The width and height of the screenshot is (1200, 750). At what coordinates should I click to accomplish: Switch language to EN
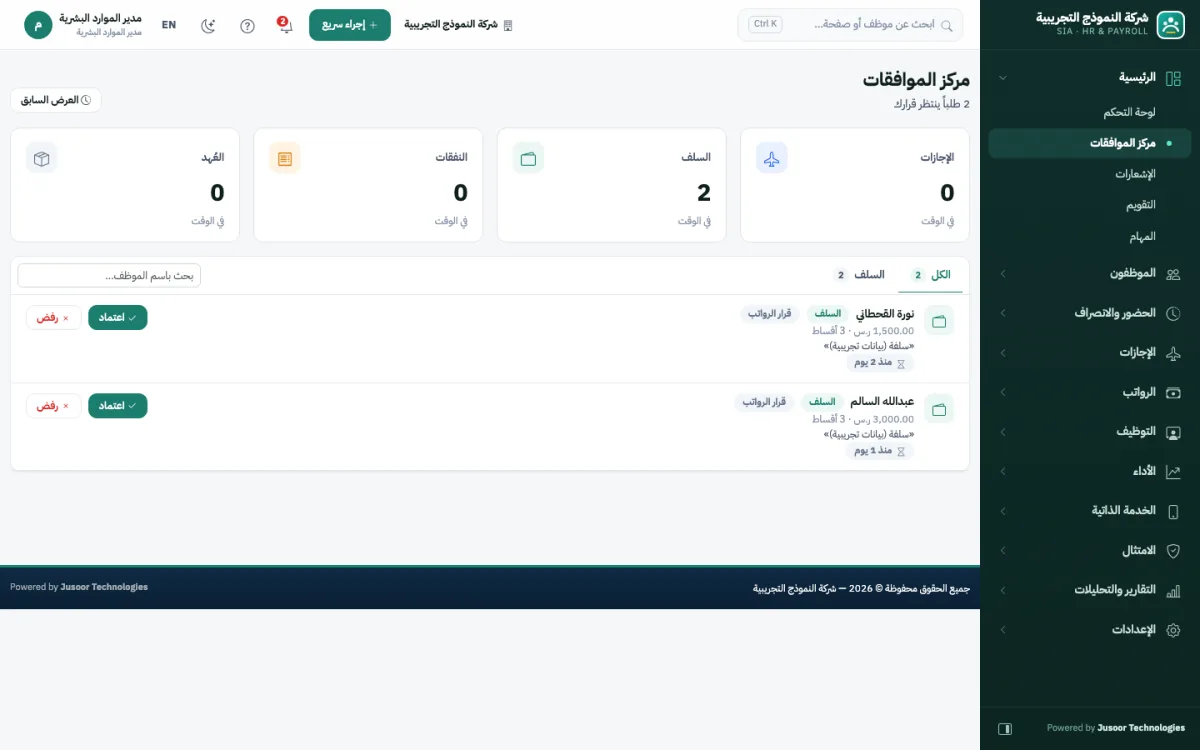click(x=169, y=25)
